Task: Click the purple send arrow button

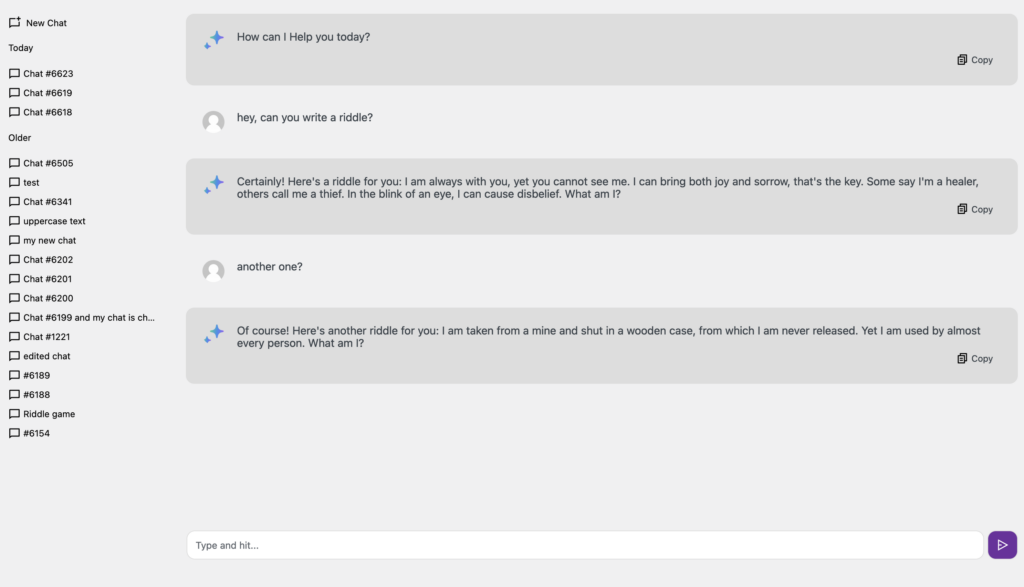Action: point(1002,545)
